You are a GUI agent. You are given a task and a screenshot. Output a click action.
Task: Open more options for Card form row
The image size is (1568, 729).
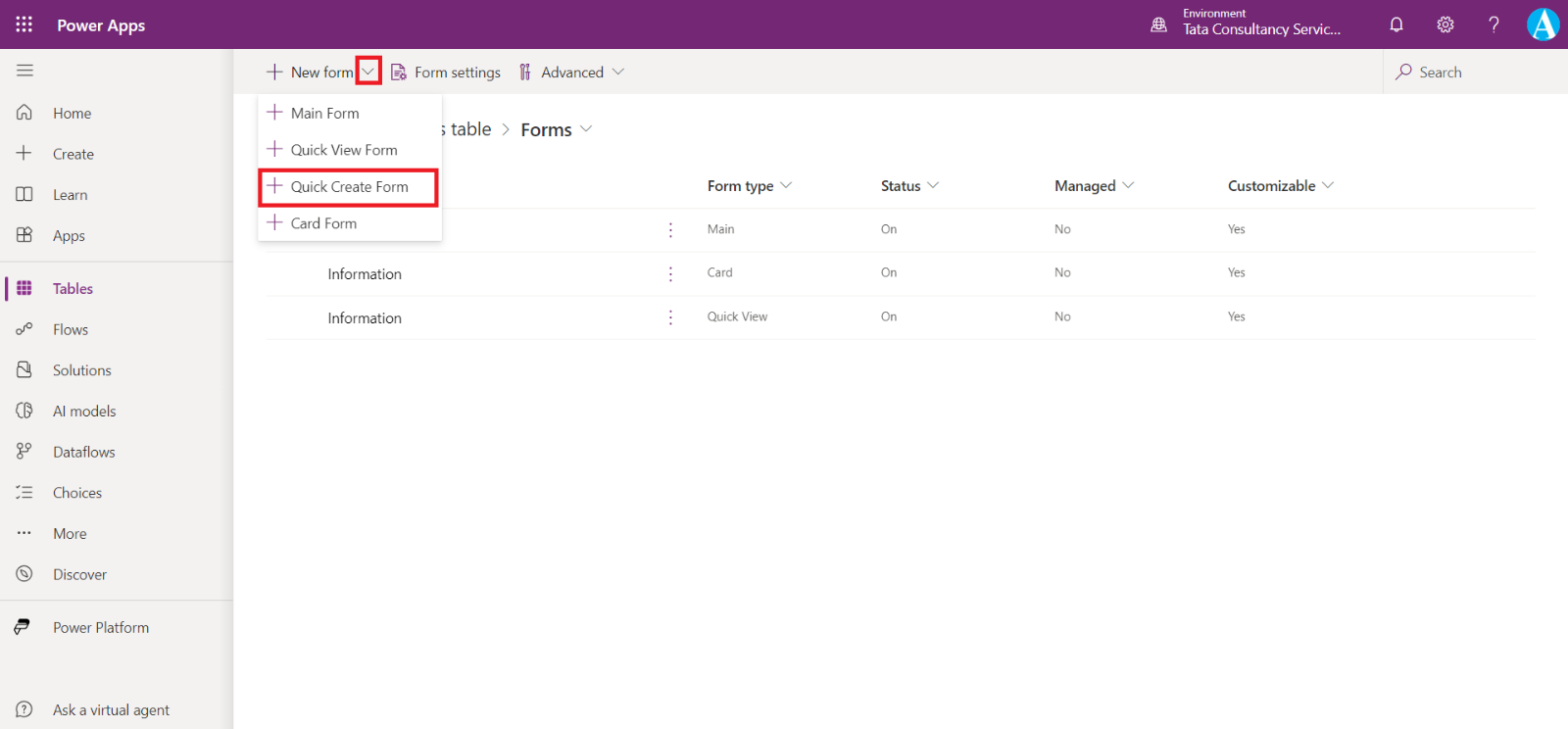pos(670,273)
